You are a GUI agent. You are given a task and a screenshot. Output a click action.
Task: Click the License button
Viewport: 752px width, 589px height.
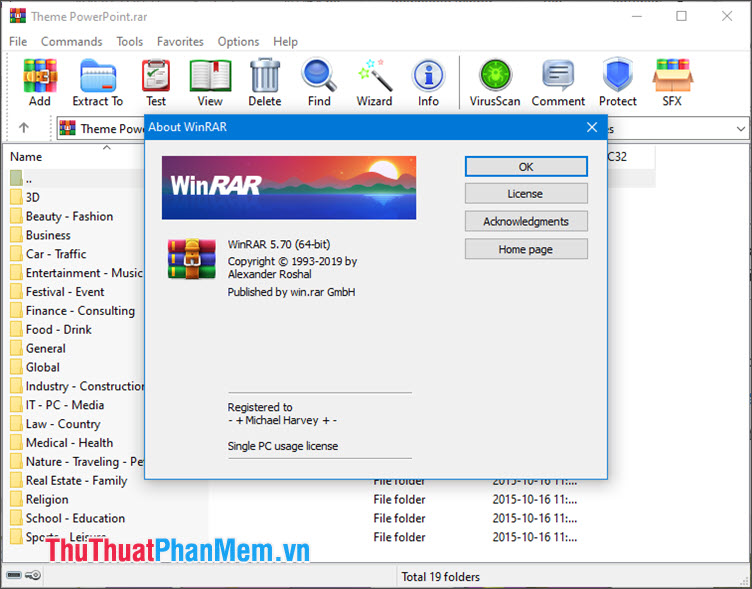click(x=526, y=194)
